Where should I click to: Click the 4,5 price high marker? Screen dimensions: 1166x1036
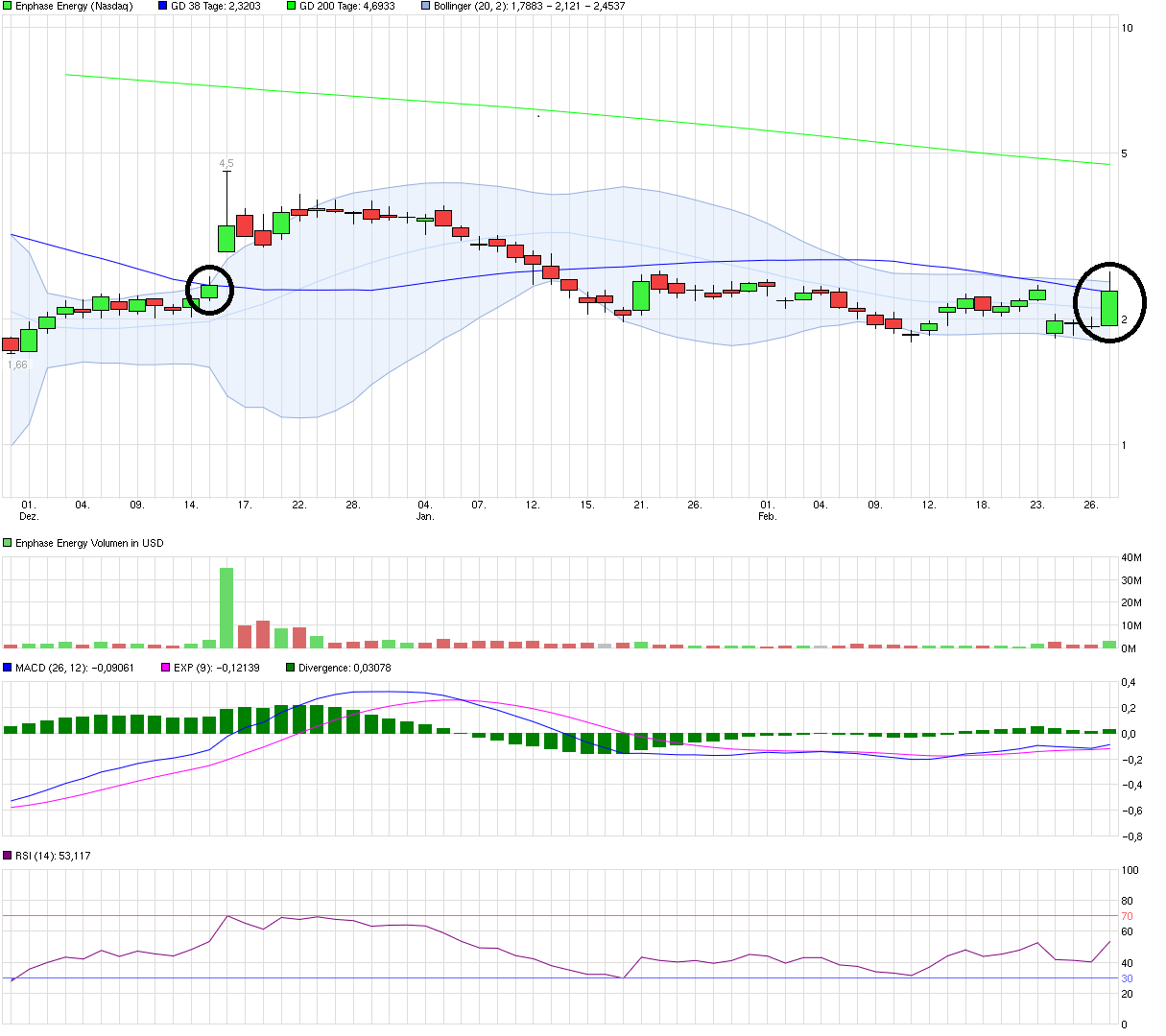pos(226,163)
